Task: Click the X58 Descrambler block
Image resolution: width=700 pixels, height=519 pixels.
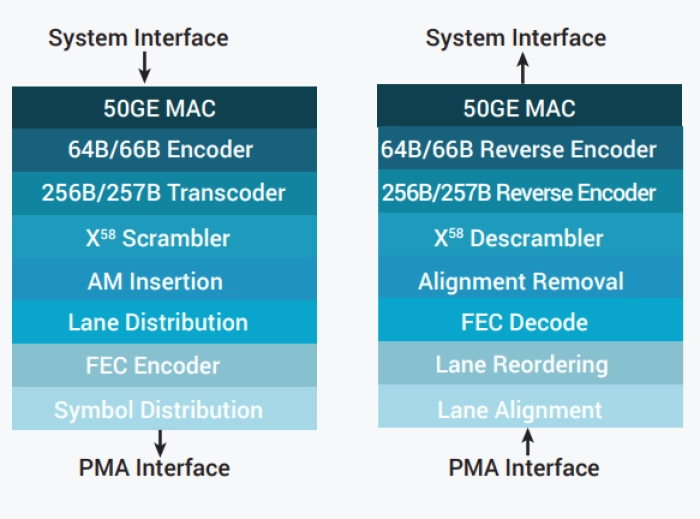Action: point(530,234)
